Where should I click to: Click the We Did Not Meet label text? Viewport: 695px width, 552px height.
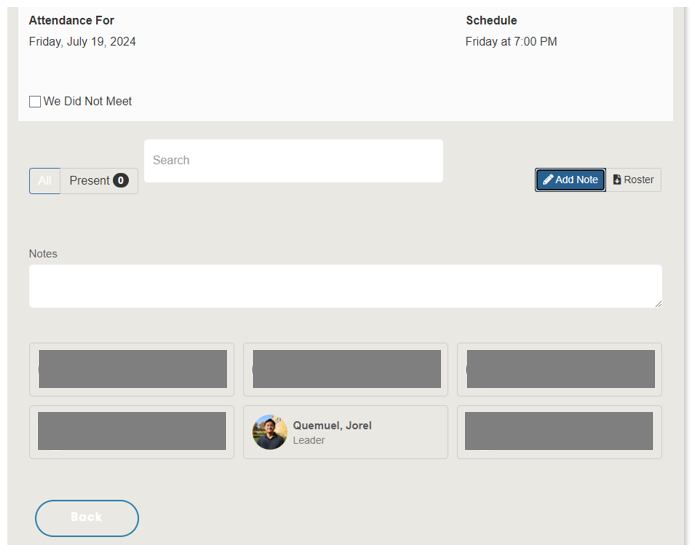(x=88, y=102)
